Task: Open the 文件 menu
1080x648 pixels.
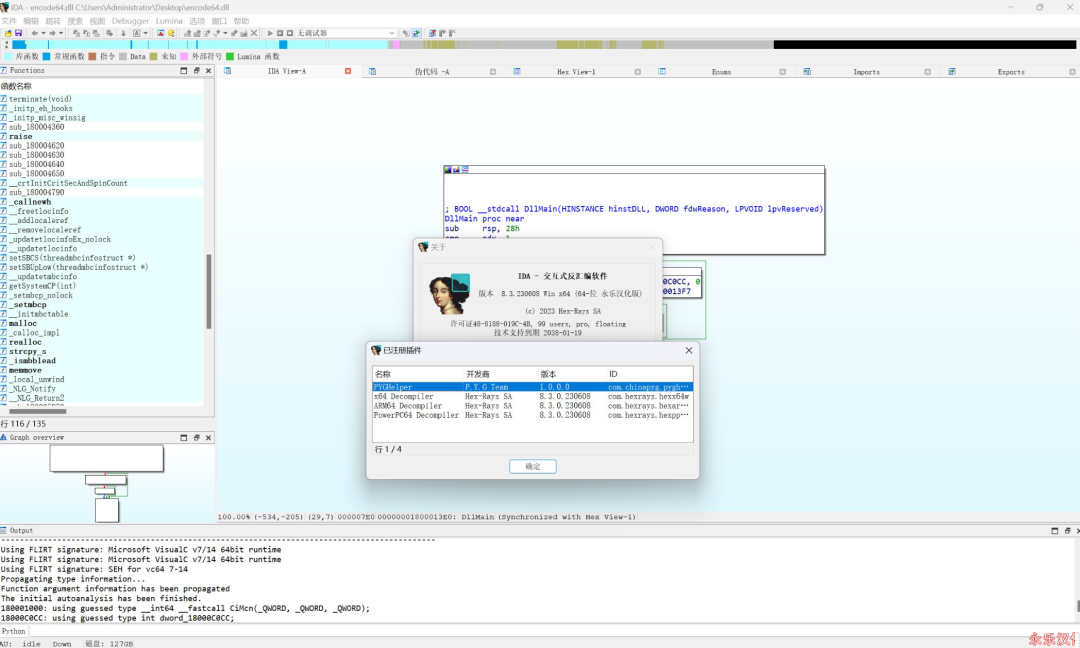Action: click(8, 21)
